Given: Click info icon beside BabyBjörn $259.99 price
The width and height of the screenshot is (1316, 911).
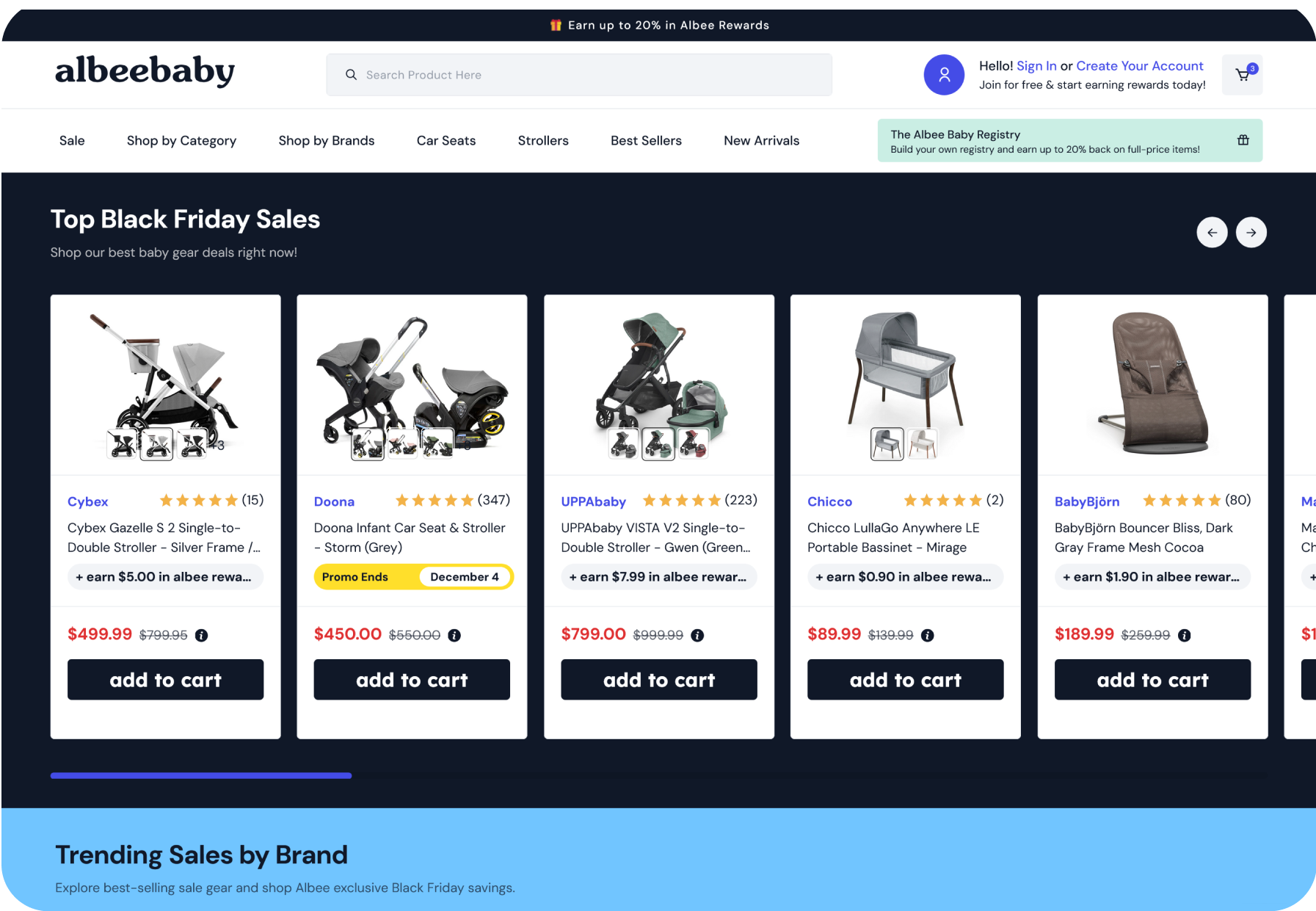Looking at the screenshot, I should coord(1184,636).
